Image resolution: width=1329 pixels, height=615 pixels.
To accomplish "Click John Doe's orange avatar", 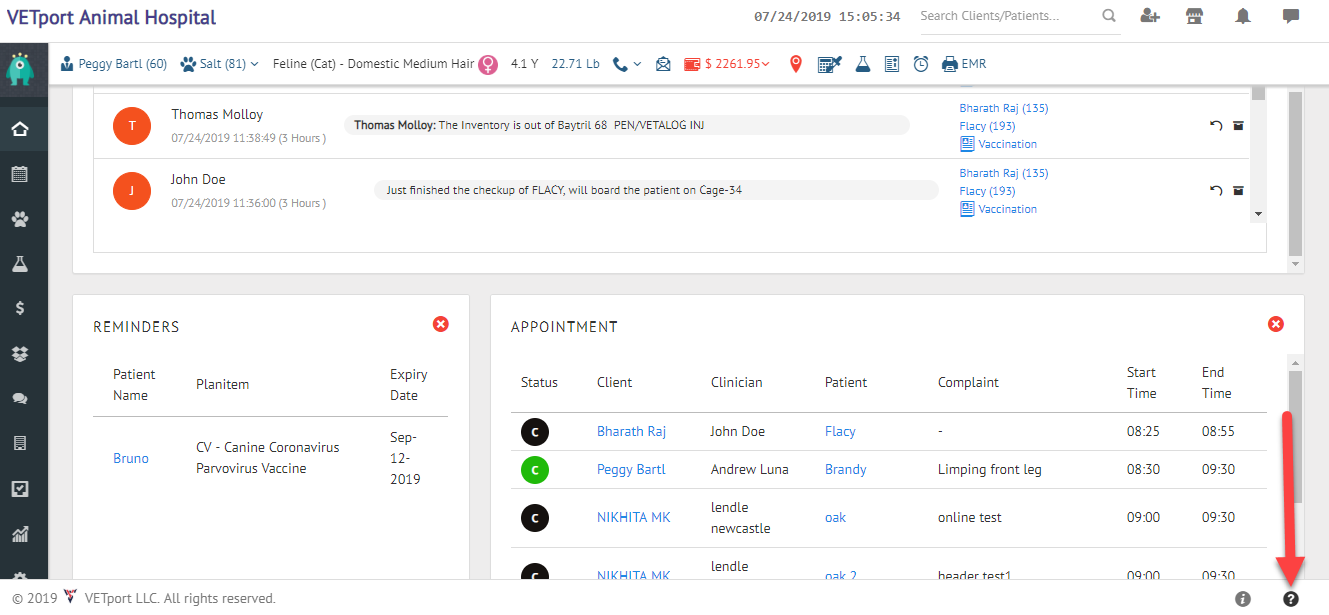I will click(132, 190).
